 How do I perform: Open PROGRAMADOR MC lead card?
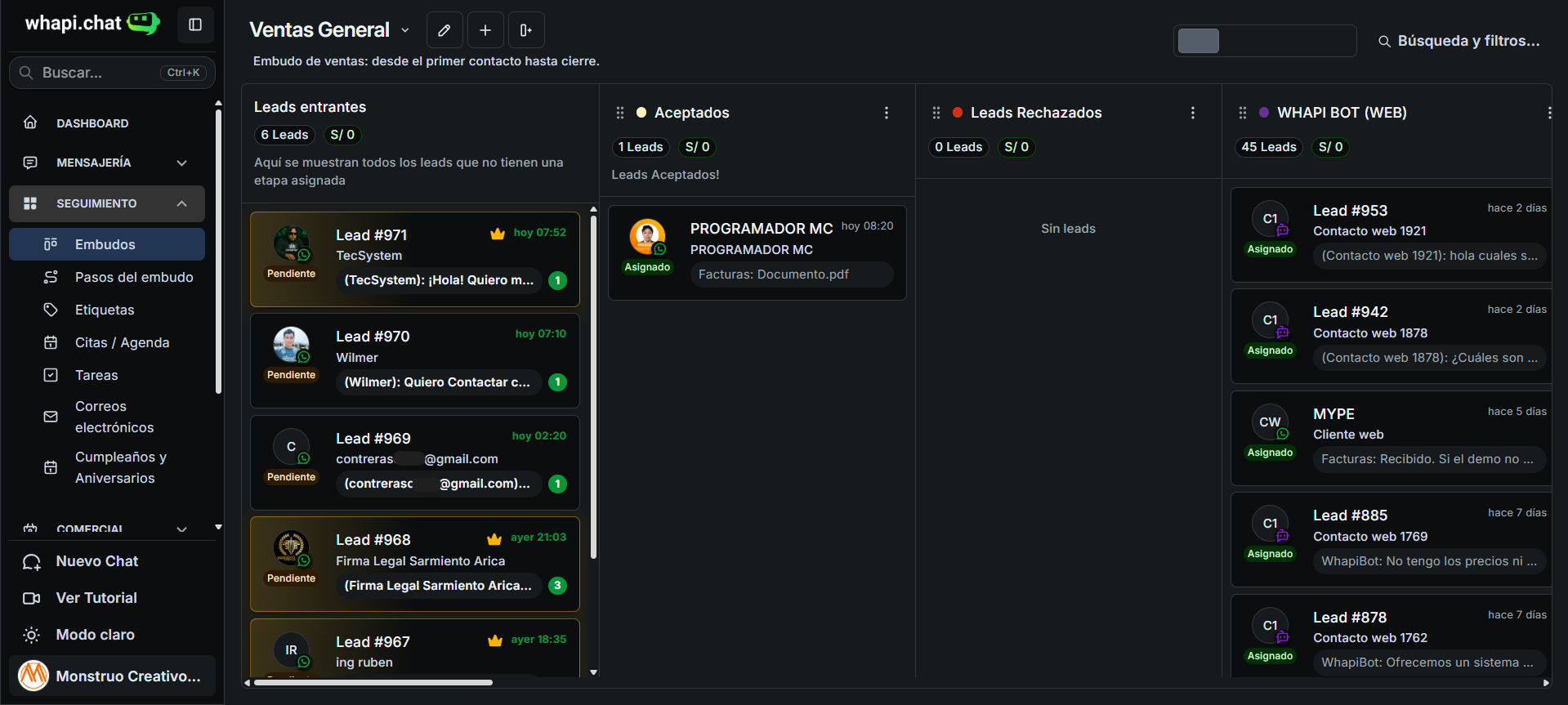(757, 252)
